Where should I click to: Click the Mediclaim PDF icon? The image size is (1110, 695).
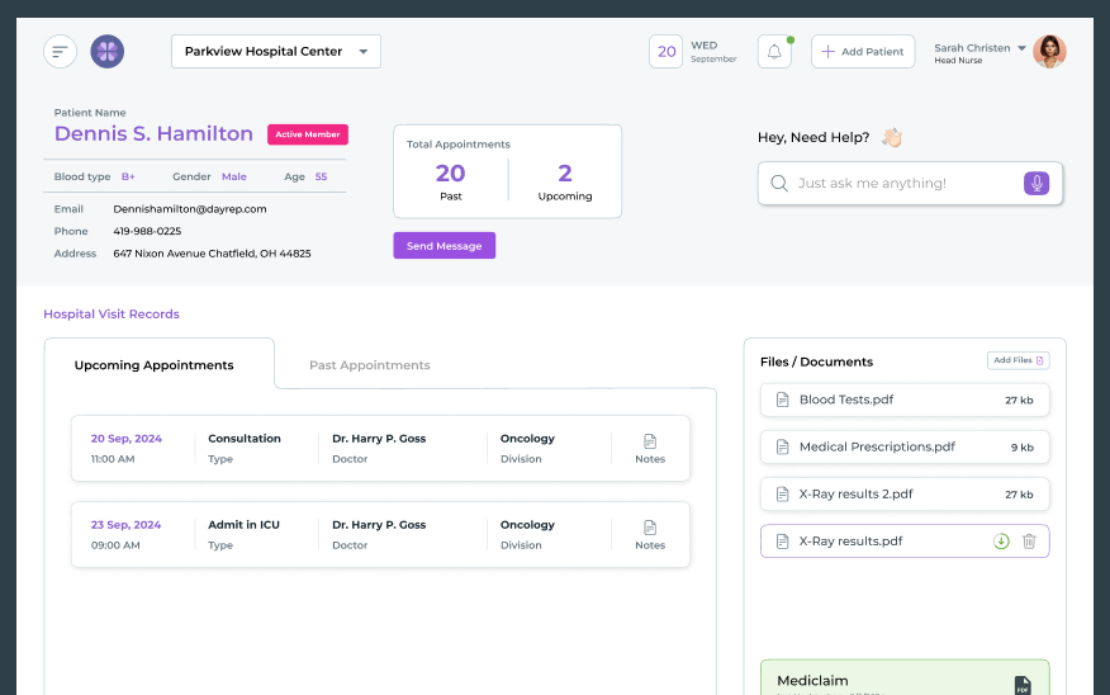pos(1022,685)
